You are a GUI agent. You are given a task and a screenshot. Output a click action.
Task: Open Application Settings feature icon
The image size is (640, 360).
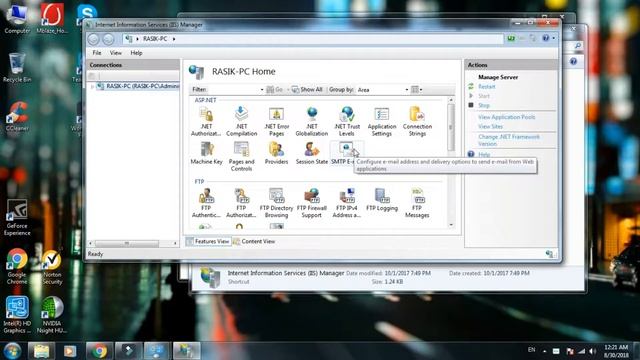coord(382,121)
